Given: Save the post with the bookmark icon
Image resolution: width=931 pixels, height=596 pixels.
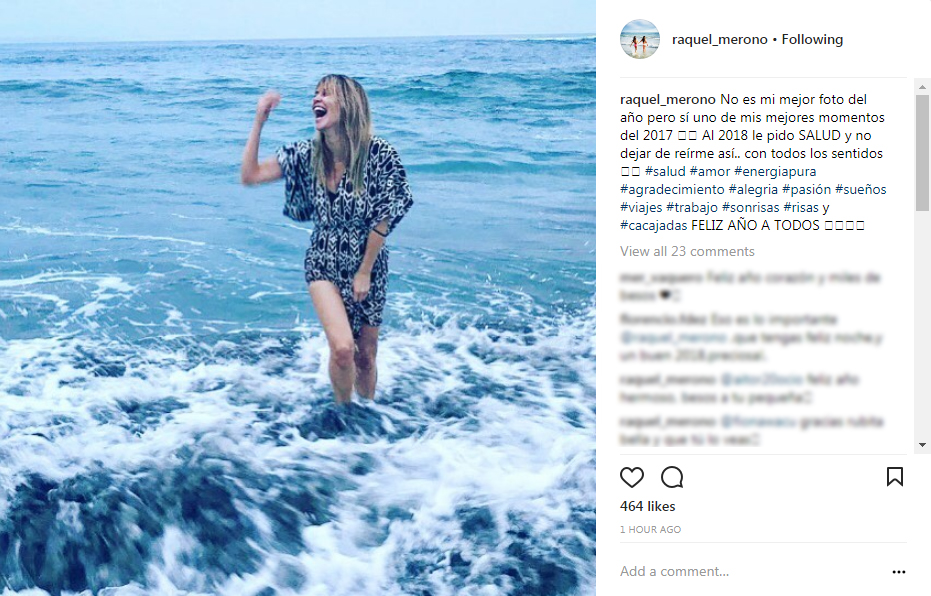Looking at the screenshot, I should 895,477.
